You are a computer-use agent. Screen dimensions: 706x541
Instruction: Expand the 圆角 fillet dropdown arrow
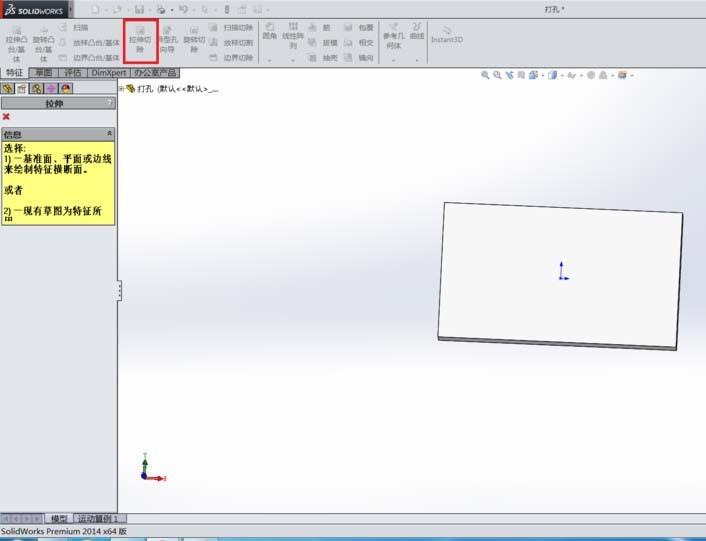pos(270,59)
